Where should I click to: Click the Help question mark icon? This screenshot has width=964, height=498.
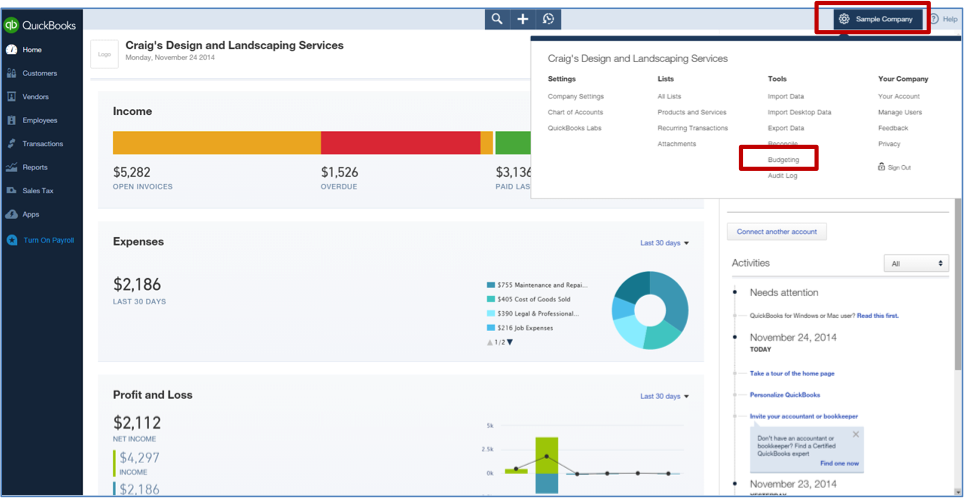tap(934, 19)
